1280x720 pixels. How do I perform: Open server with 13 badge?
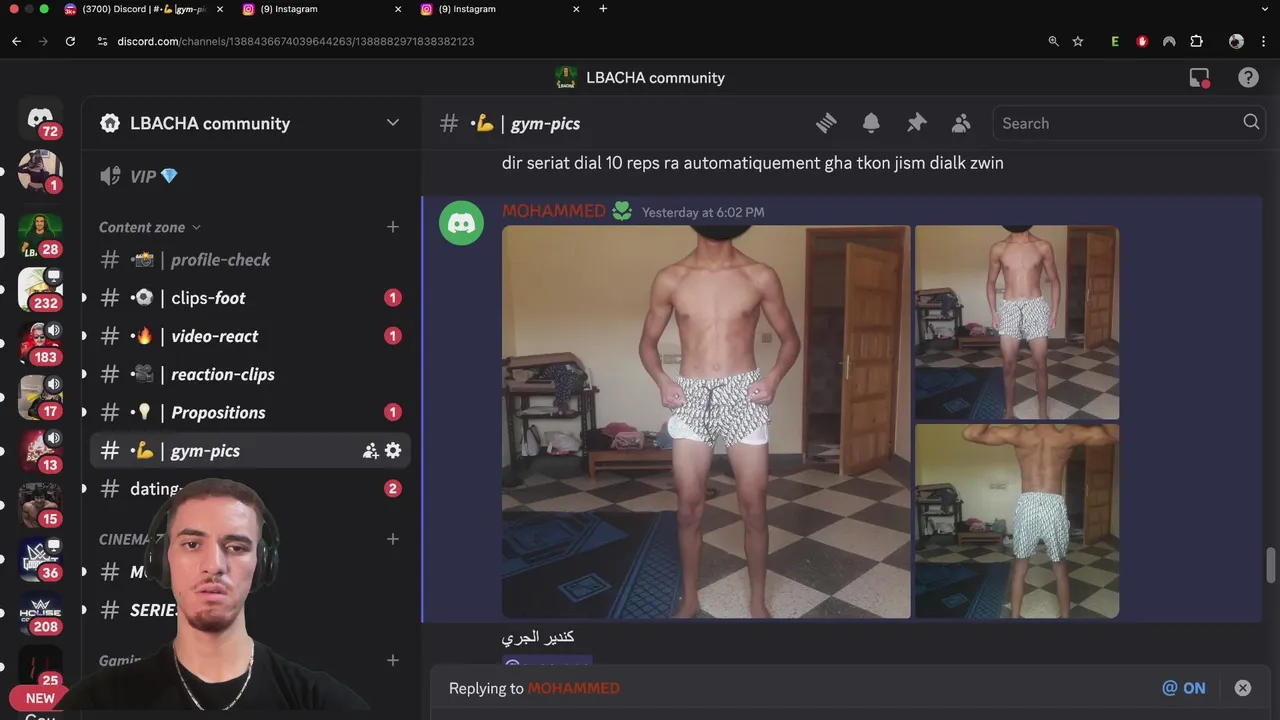pyautogui.click(x=40, y=451)
